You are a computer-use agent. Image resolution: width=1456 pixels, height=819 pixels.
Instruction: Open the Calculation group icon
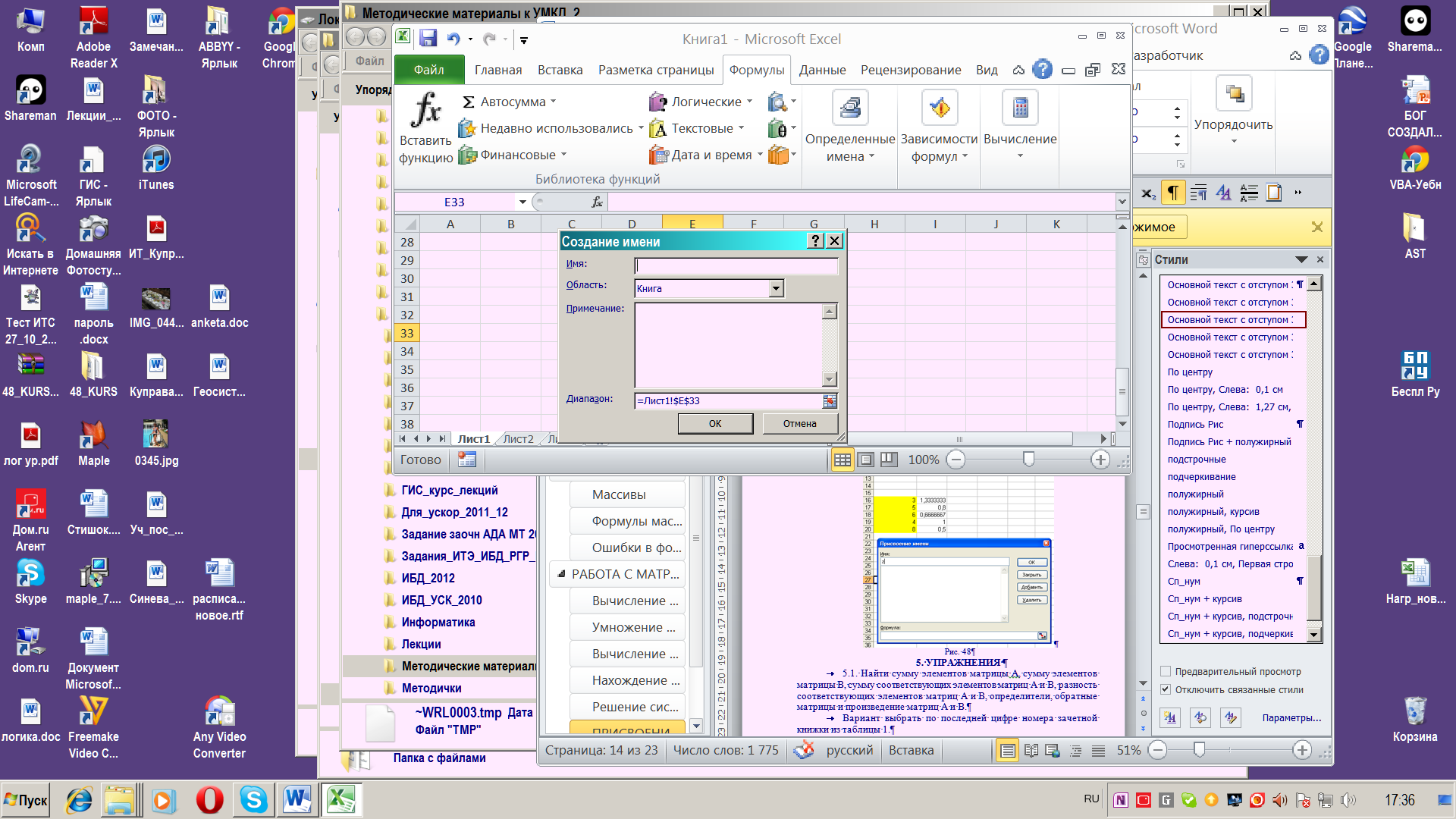tap(1020, 108)
